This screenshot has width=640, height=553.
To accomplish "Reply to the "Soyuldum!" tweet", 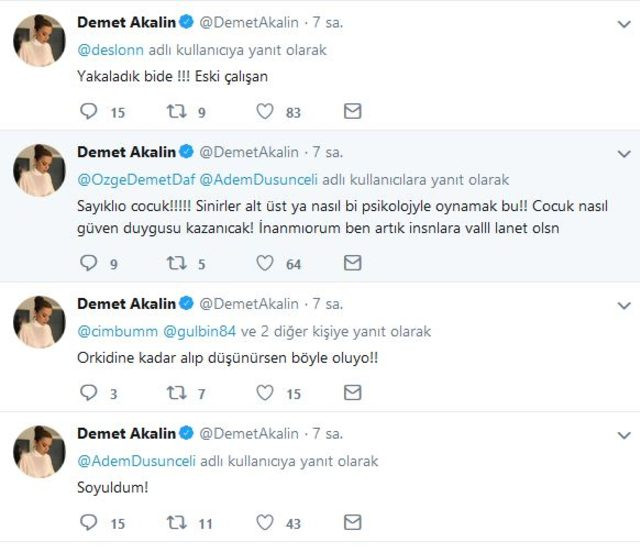I will (88, 522).
